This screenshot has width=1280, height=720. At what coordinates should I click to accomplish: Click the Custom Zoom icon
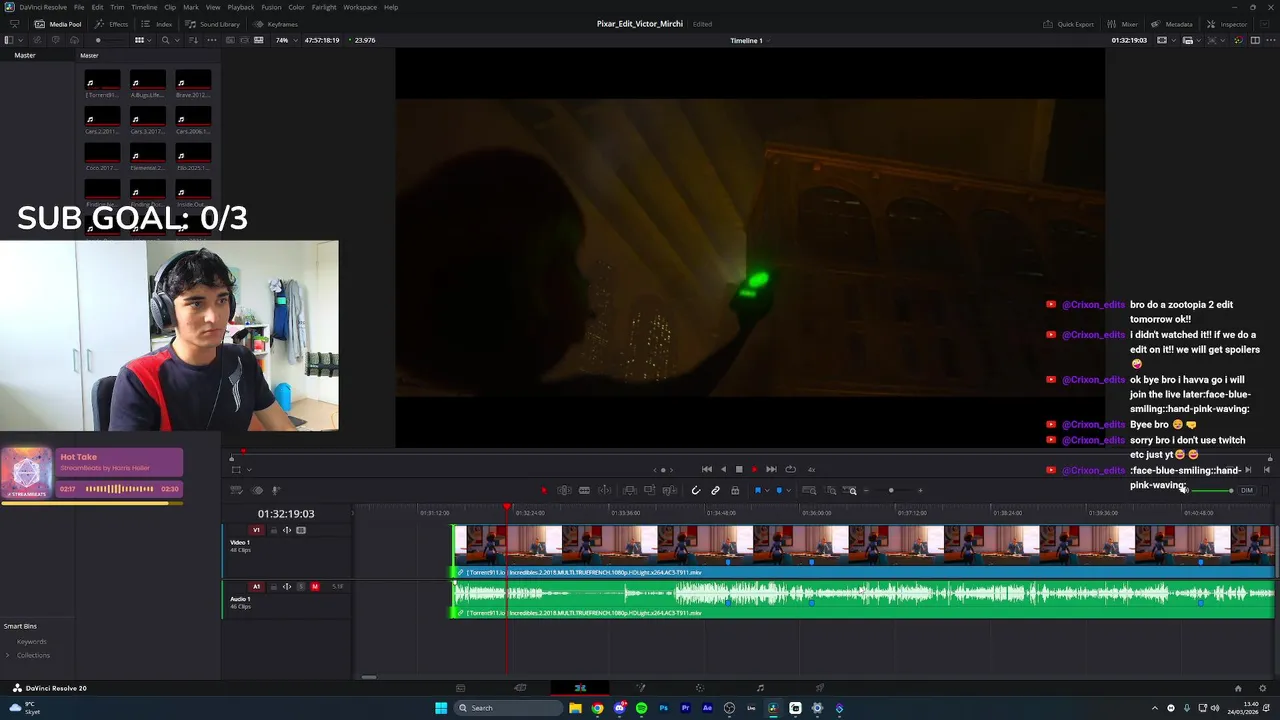851,490
